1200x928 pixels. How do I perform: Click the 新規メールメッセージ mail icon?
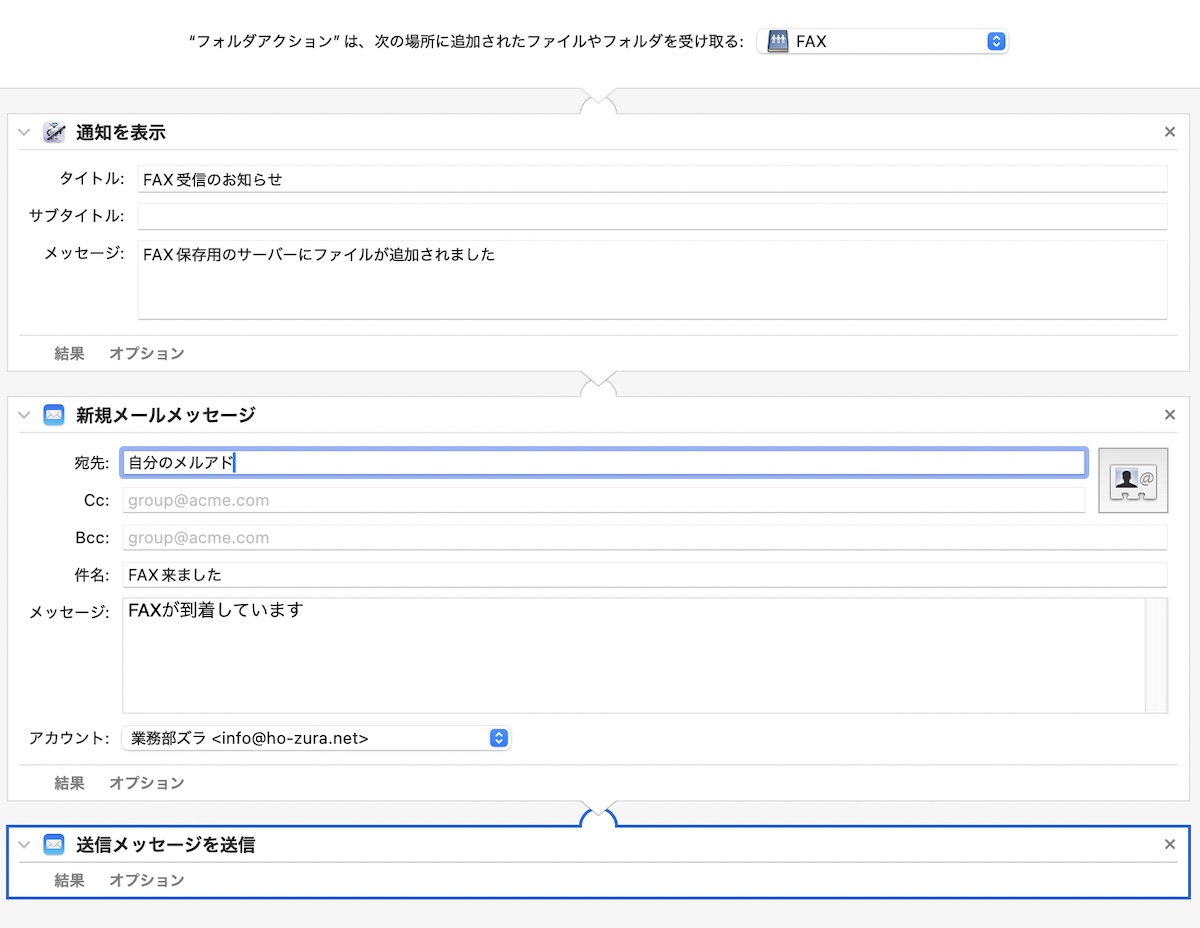[54, 415]
